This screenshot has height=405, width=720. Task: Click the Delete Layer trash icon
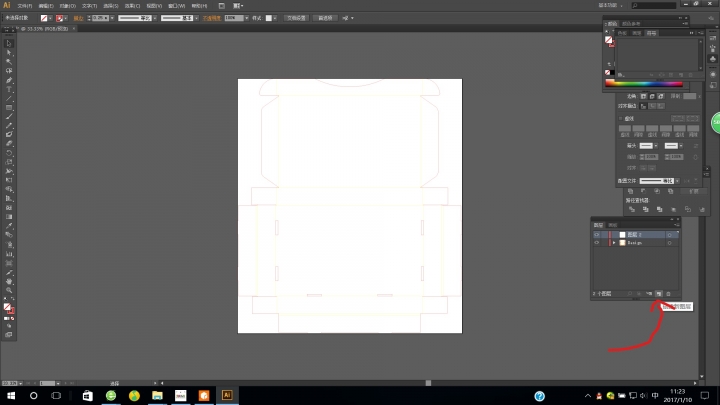669,293
